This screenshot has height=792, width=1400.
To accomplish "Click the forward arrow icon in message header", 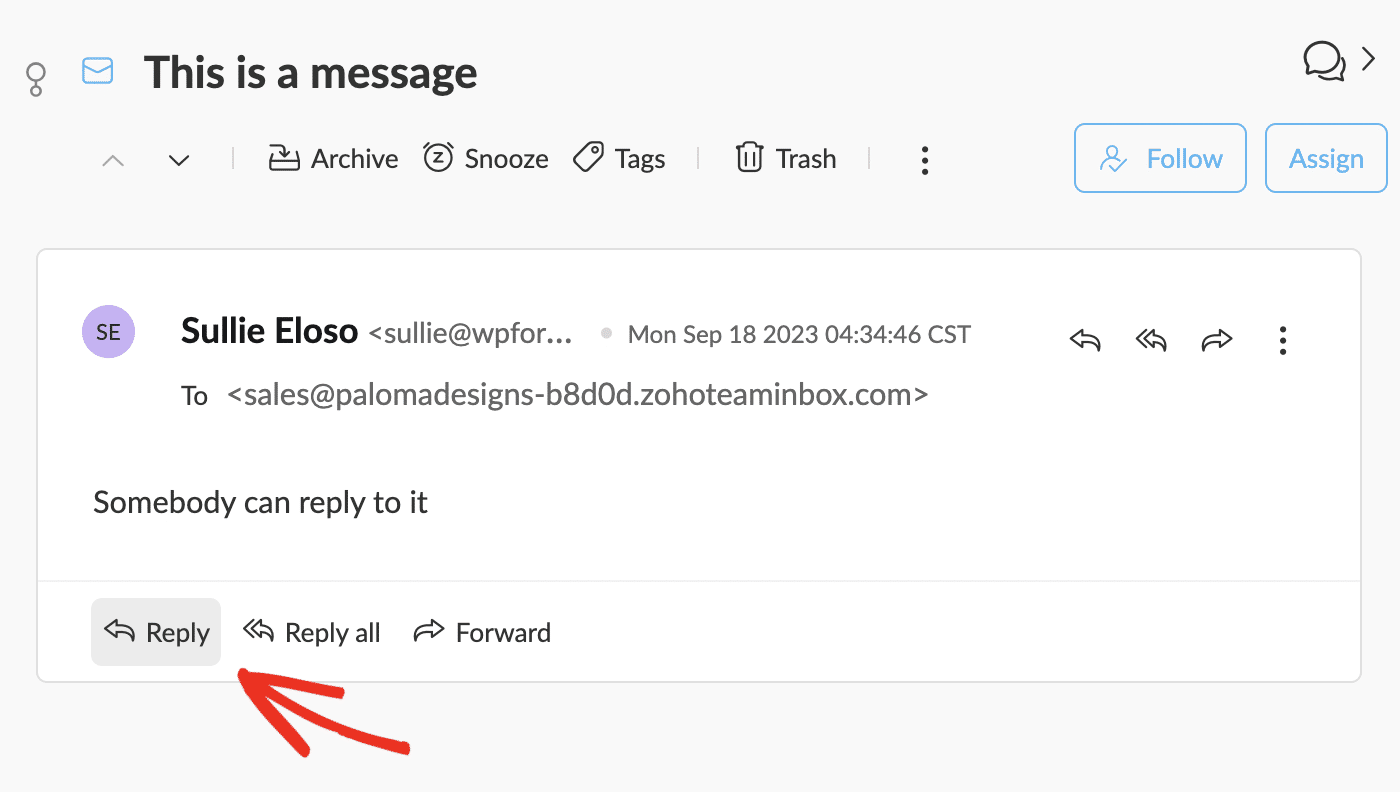I will [x=1217, y=340].
